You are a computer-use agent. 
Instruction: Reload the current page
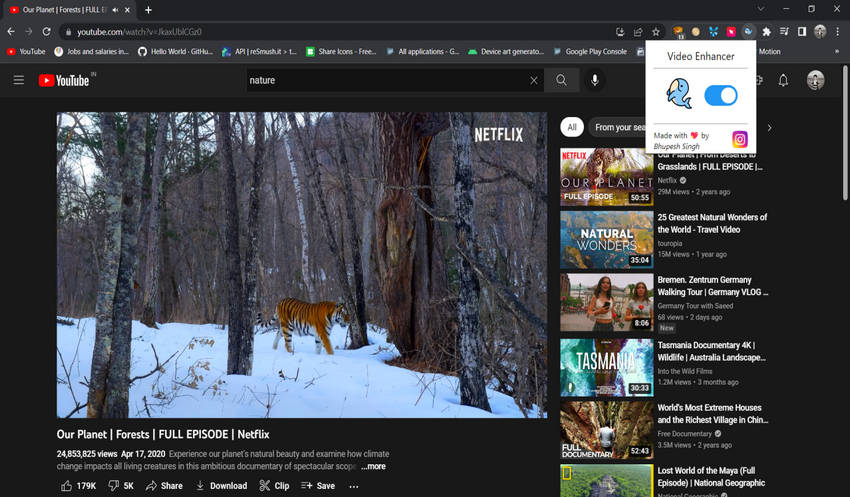[47, 32]
